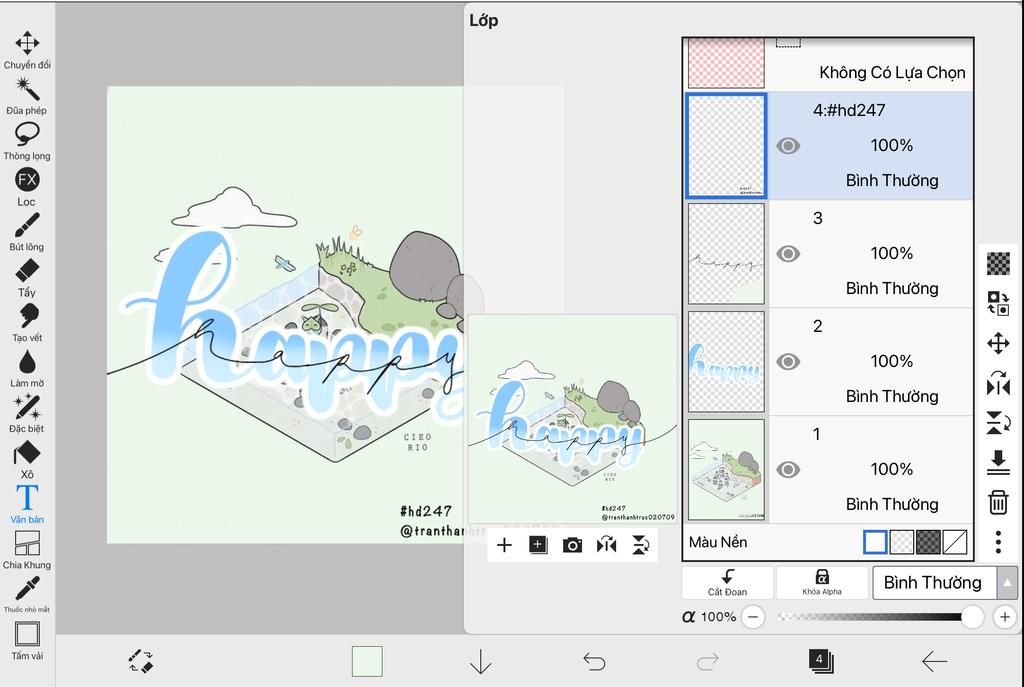Select the Bút lông brush tool

pyautogui.click(x=27, y=232)
